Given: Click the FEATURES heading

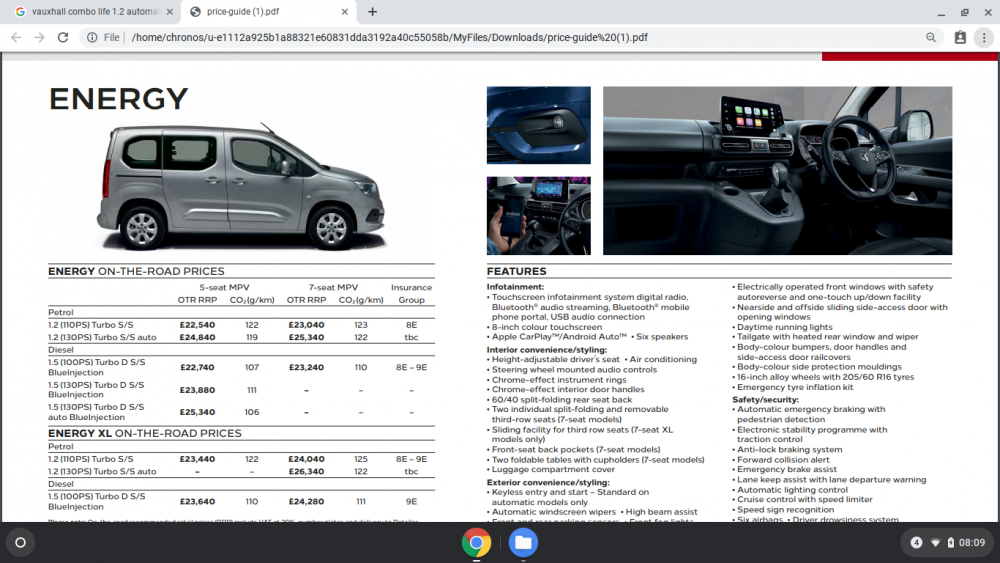Looking at the screenshot, I should 517,272.
